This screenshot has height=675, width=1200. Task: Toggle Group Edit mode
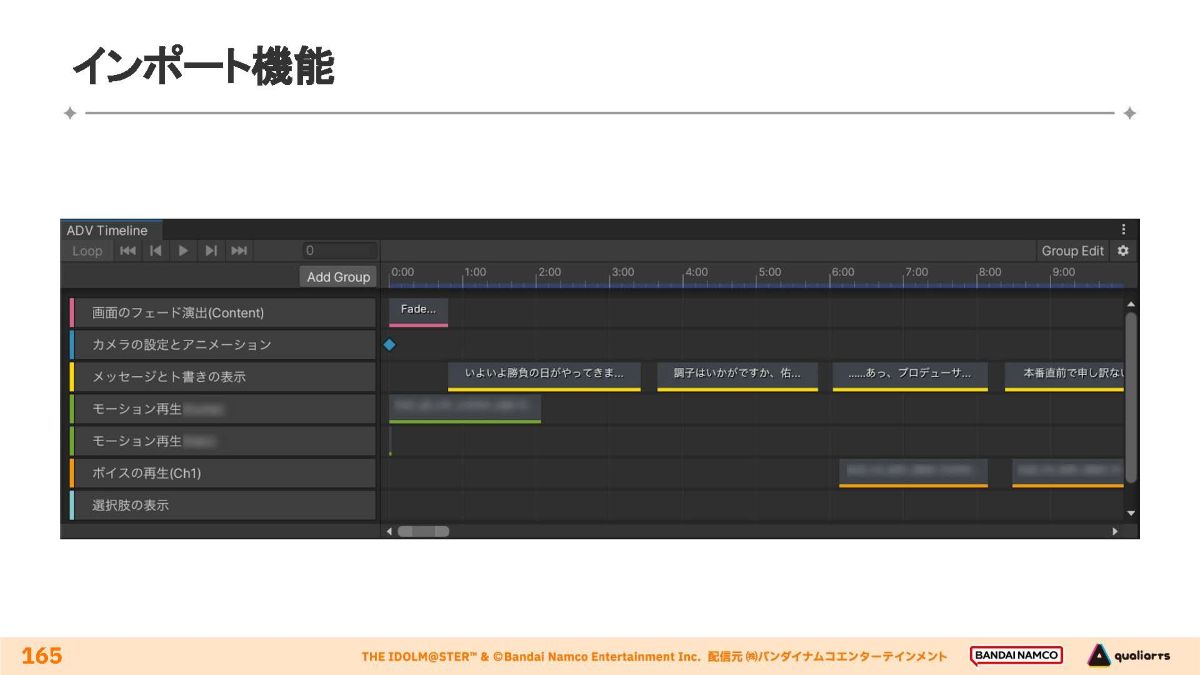(1072, 251)
